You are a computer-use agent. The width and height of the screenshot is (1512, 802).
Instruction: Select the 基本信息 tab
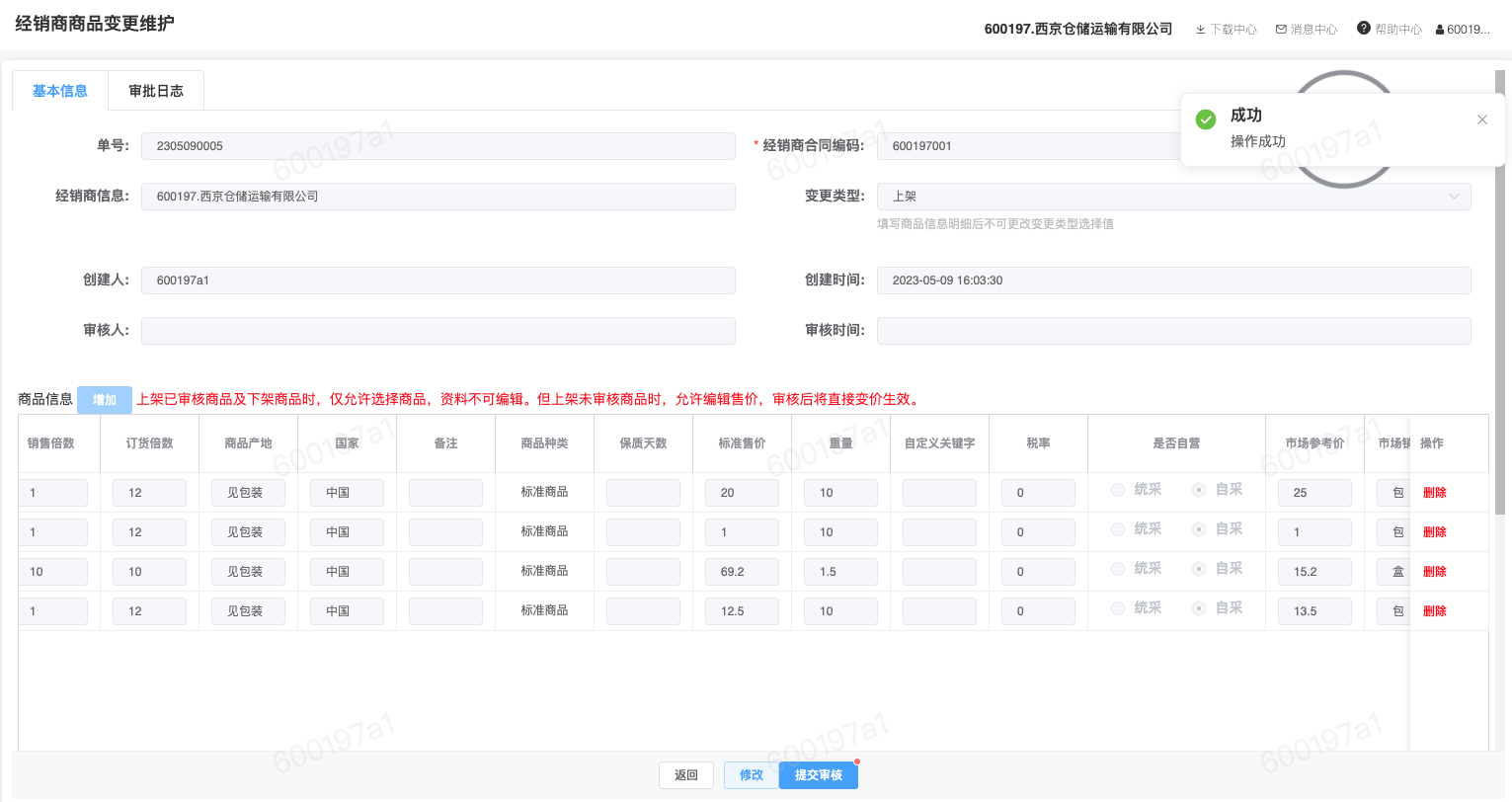60,91
